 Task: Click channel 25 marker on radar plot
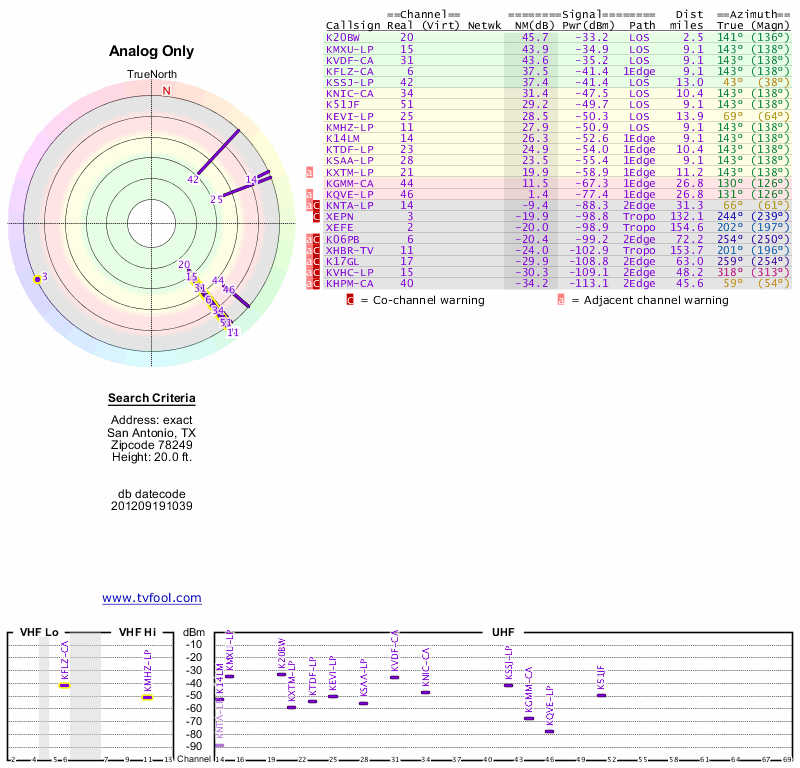click(217, 199)
